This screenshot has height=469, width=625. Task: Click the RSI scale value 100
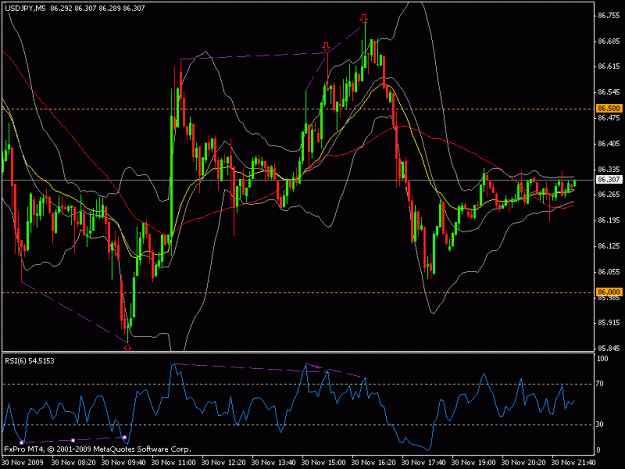pos(603,359)
